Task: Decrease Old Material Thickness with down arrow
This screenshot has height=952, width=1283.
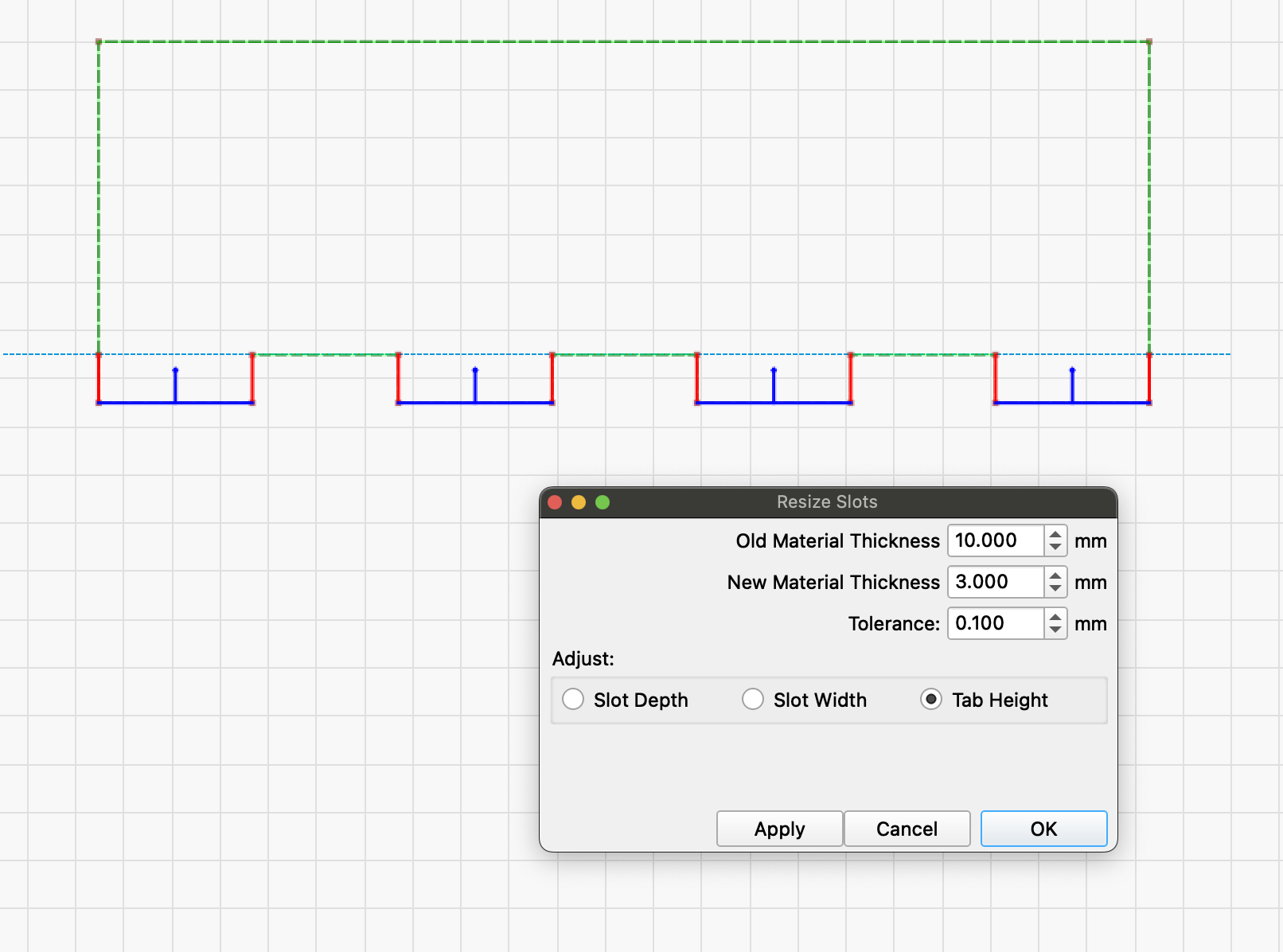Action: click(x=1055, y=548)
